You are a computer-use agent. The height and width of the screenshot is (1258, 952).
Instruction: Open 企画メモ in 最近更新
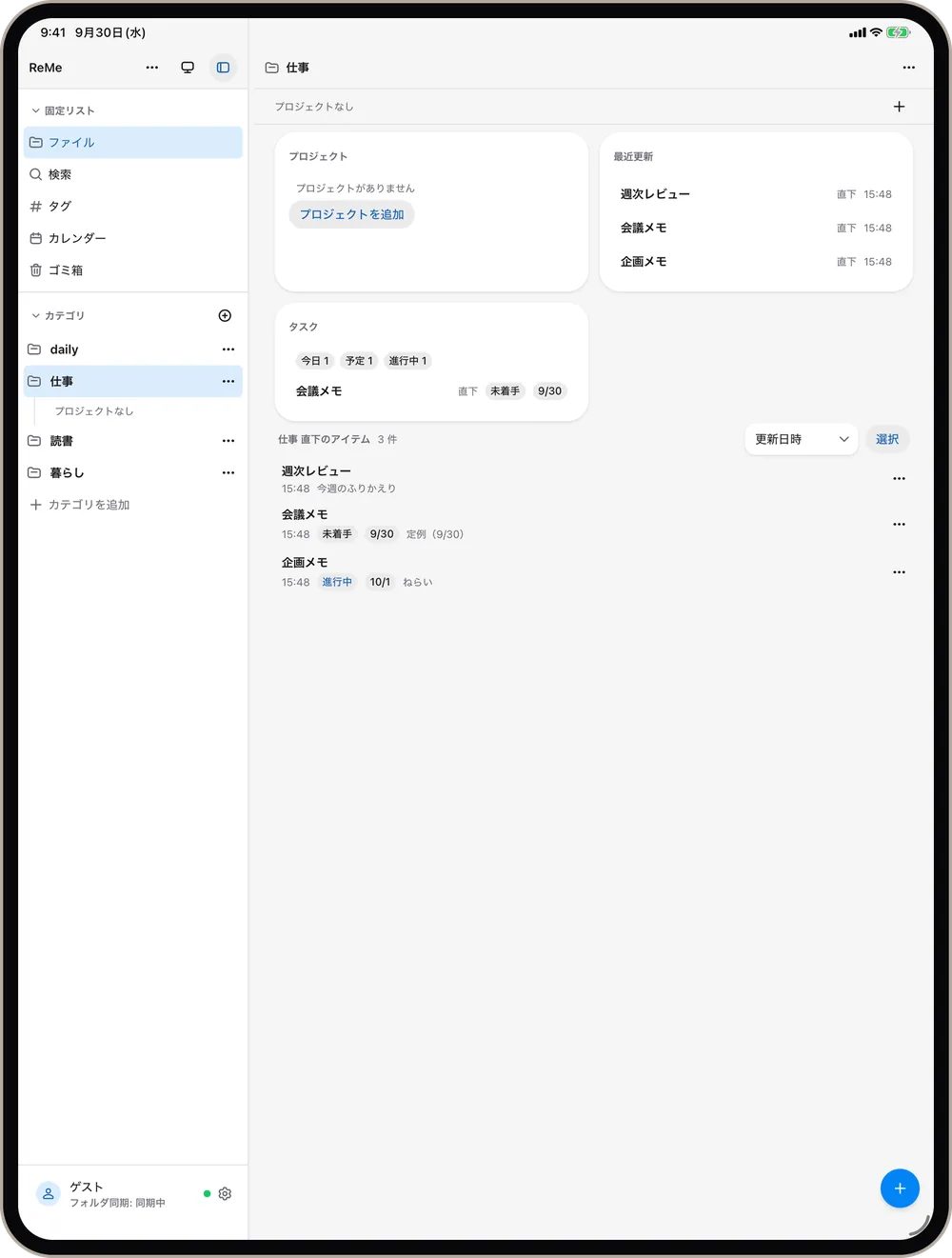click(756, 262)
